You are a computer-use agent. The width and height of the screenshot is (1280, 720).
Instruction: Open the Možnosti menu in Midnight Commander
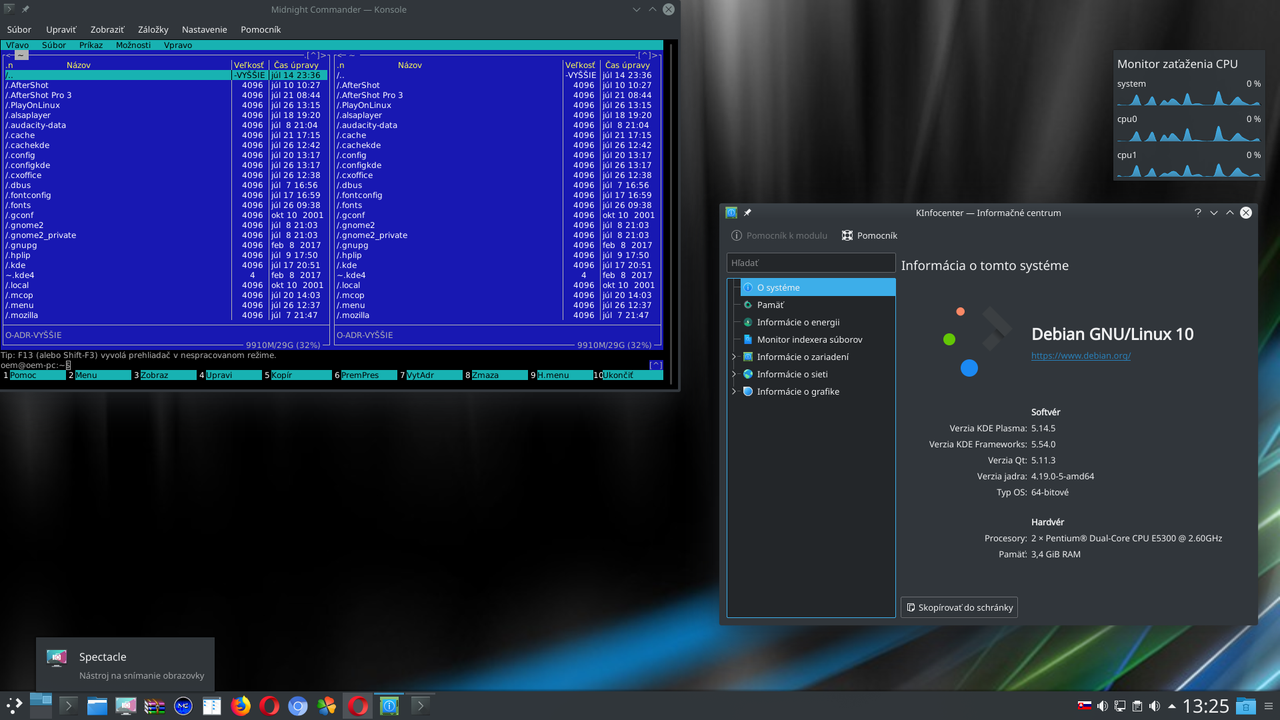133,45
